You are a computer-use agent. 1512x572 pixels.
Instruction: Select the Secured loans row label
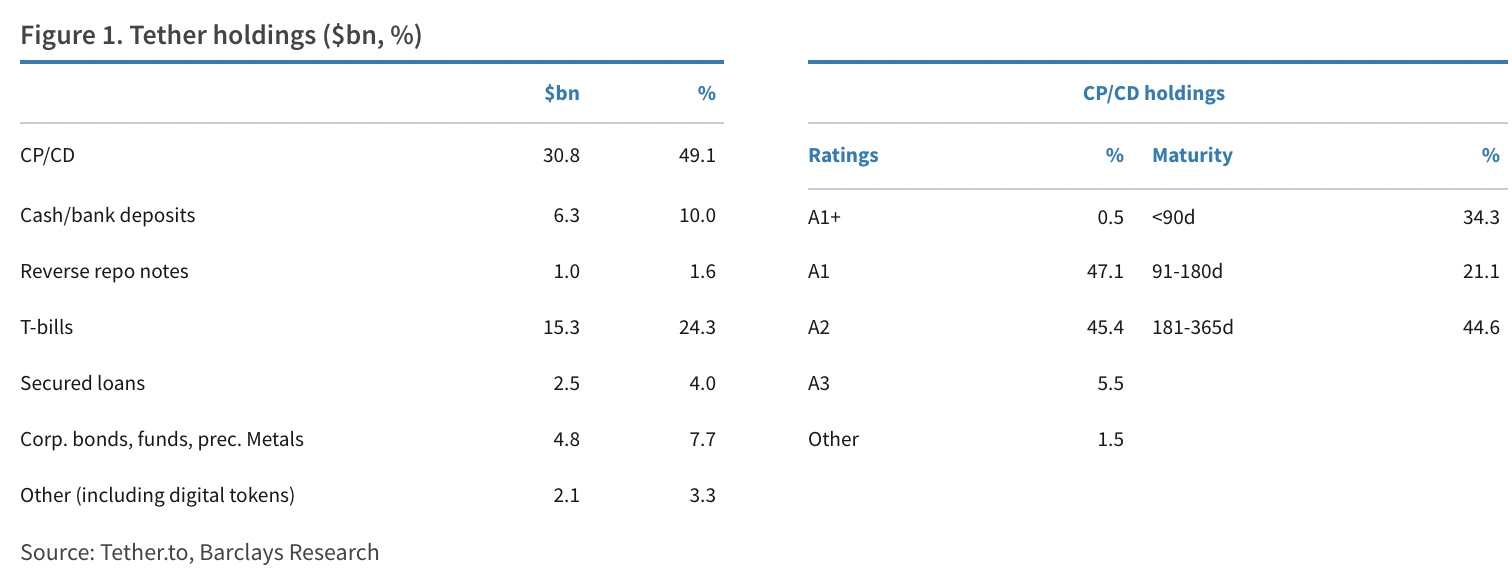click(83, 383)
